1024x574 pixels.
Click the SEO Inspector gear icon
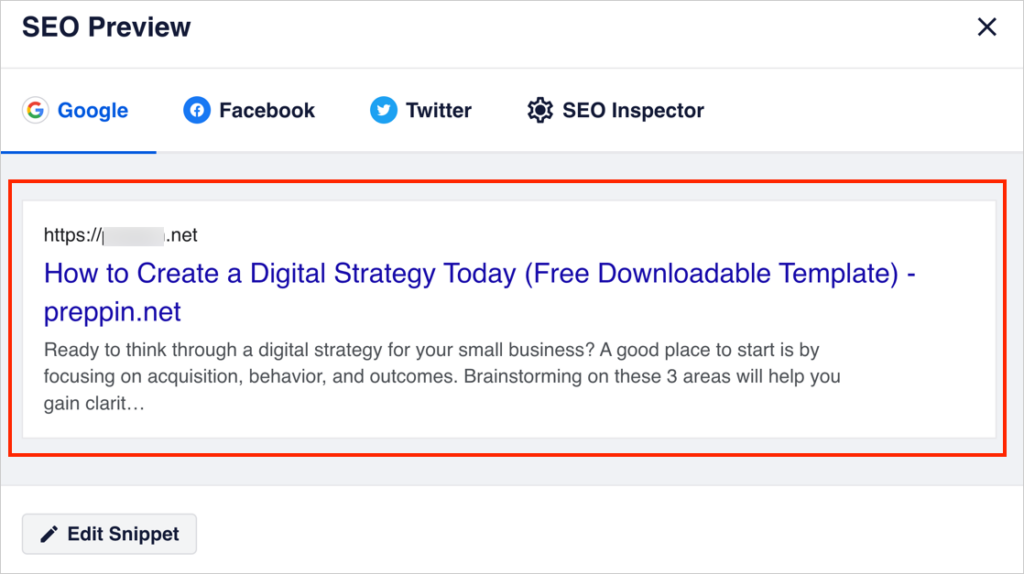pyautogui.click(x=540, y=110)
